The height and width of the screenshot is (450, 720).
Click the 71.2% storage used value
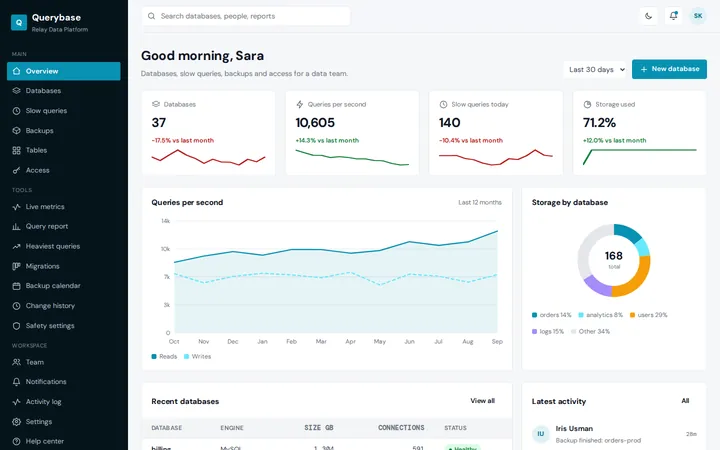[x=599, y=123]
